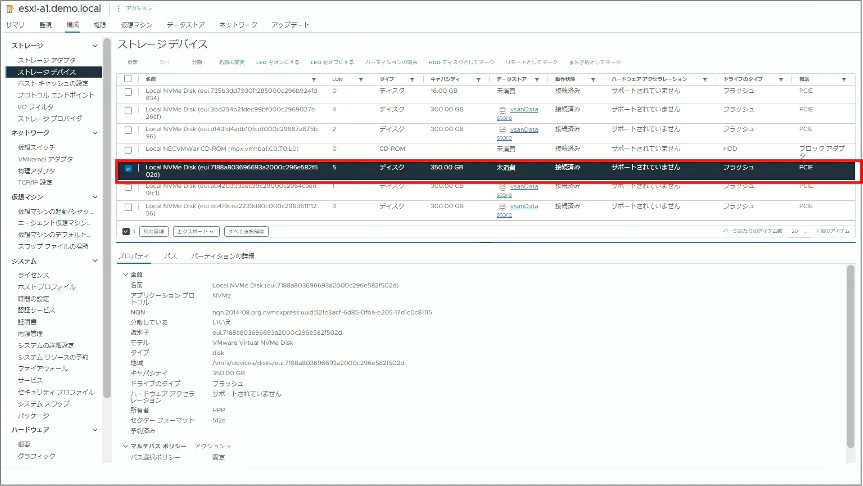Click datastore icon in LUN 1 row
The height and width of the screenshot is (486, 863).
502,187
